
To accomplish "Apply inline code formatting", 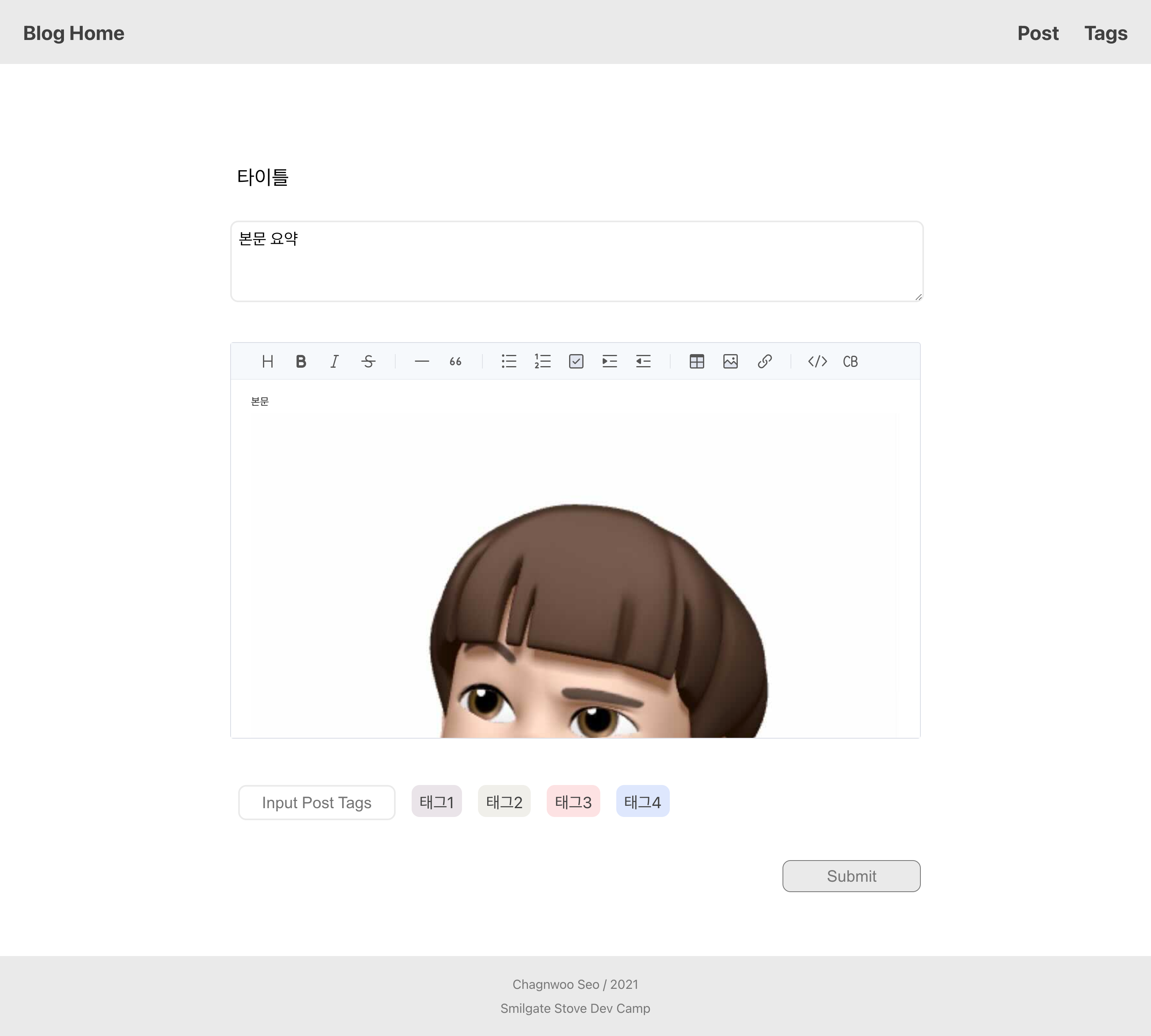I will click(817, 361).
